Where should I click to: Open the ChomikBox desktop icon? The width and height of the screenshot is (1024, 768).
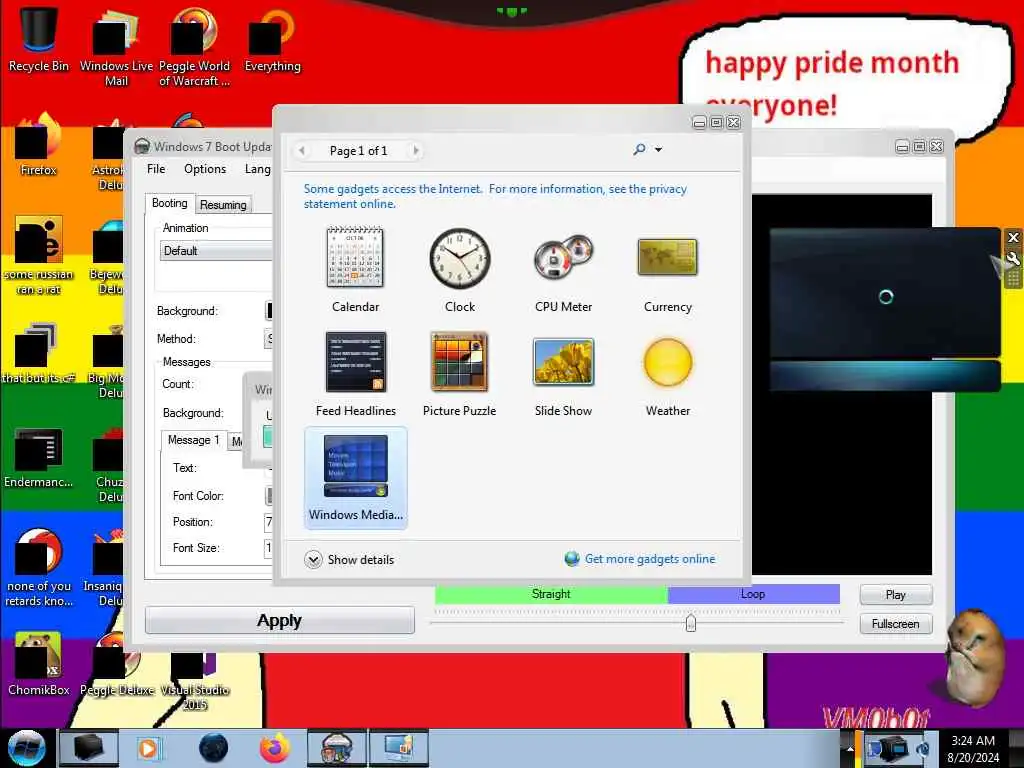point(39,664)
